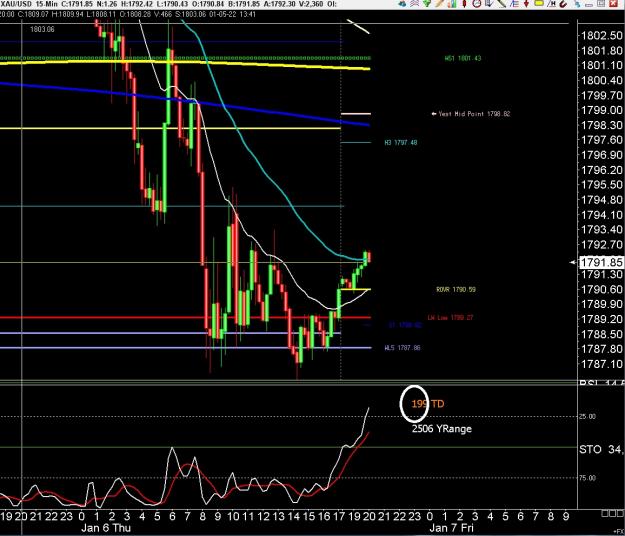Click the 25.00 stochastic level label
625x536 pixels.
tap(587, 416)
